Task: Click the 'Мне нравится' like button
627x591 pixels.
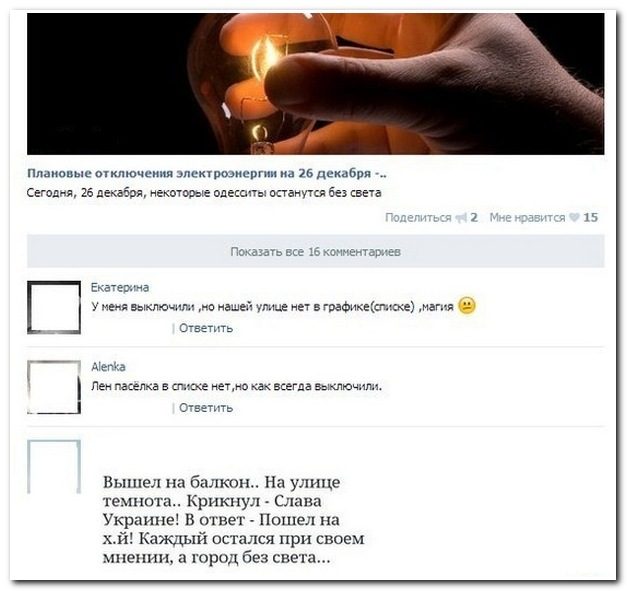Action: coord(527,218)
